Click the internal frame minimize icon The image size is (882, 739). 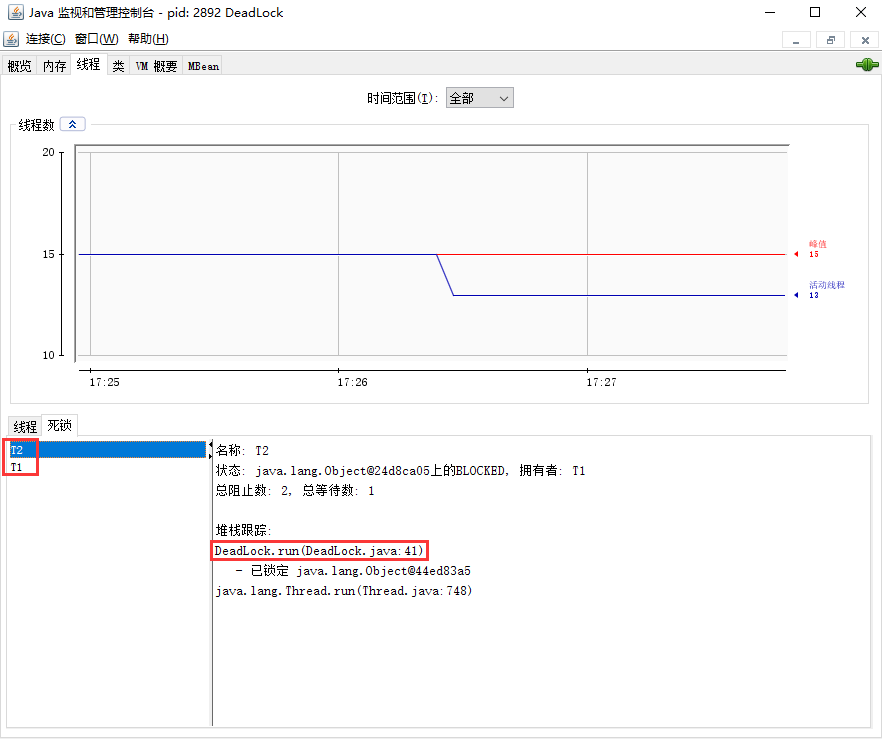pyautogui.click(x=797, y=38)
